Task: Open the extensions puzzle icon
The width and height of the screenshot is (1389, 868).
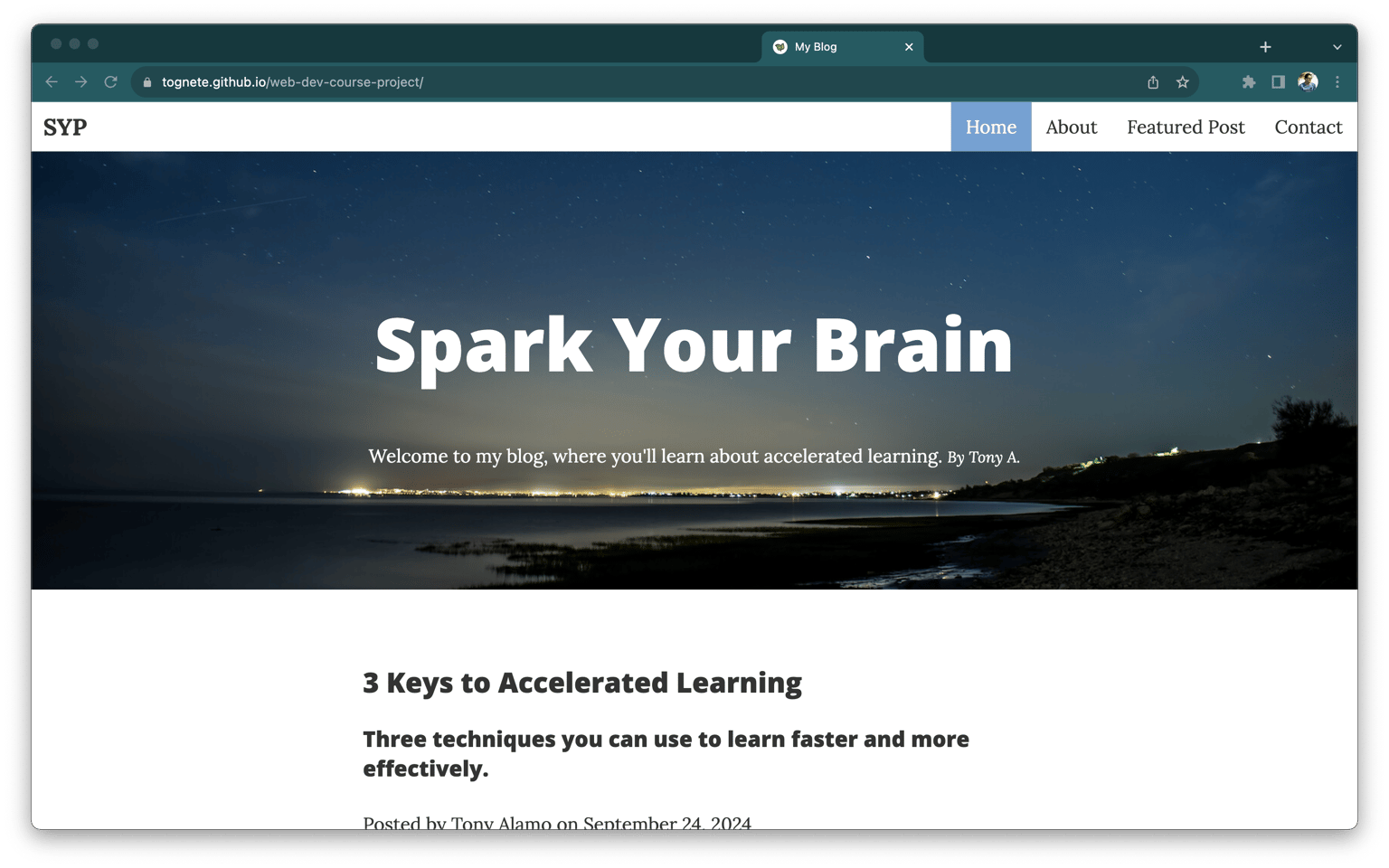Action: click(x=1249, y=82)
